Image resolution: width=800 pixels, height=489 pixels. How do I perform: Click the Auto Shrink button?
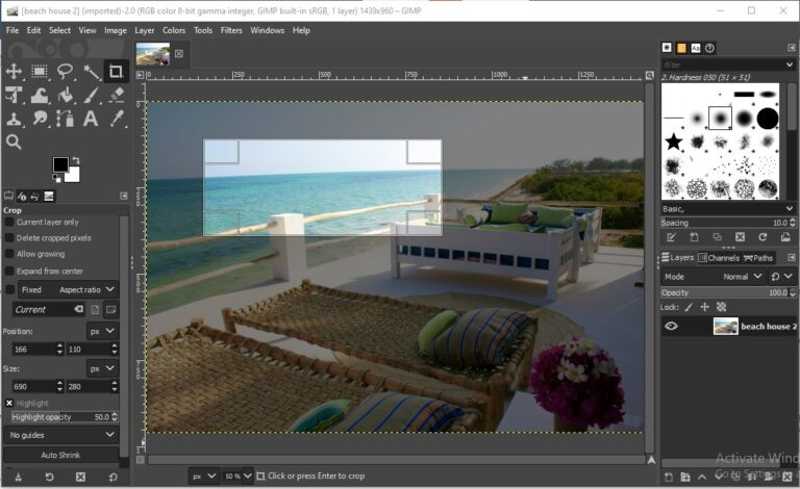[62, 455]
